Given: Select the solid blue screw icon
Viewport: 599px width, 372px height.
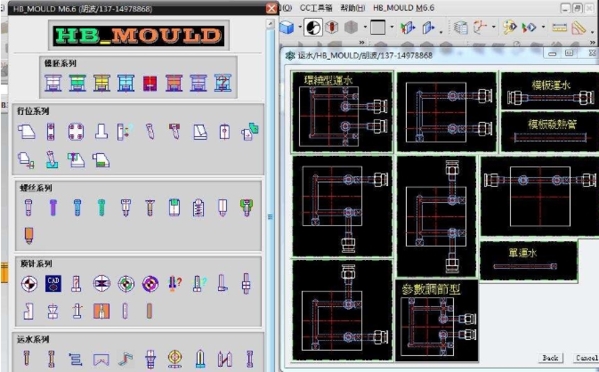Looking at the screenshot, I should (77, 207).
